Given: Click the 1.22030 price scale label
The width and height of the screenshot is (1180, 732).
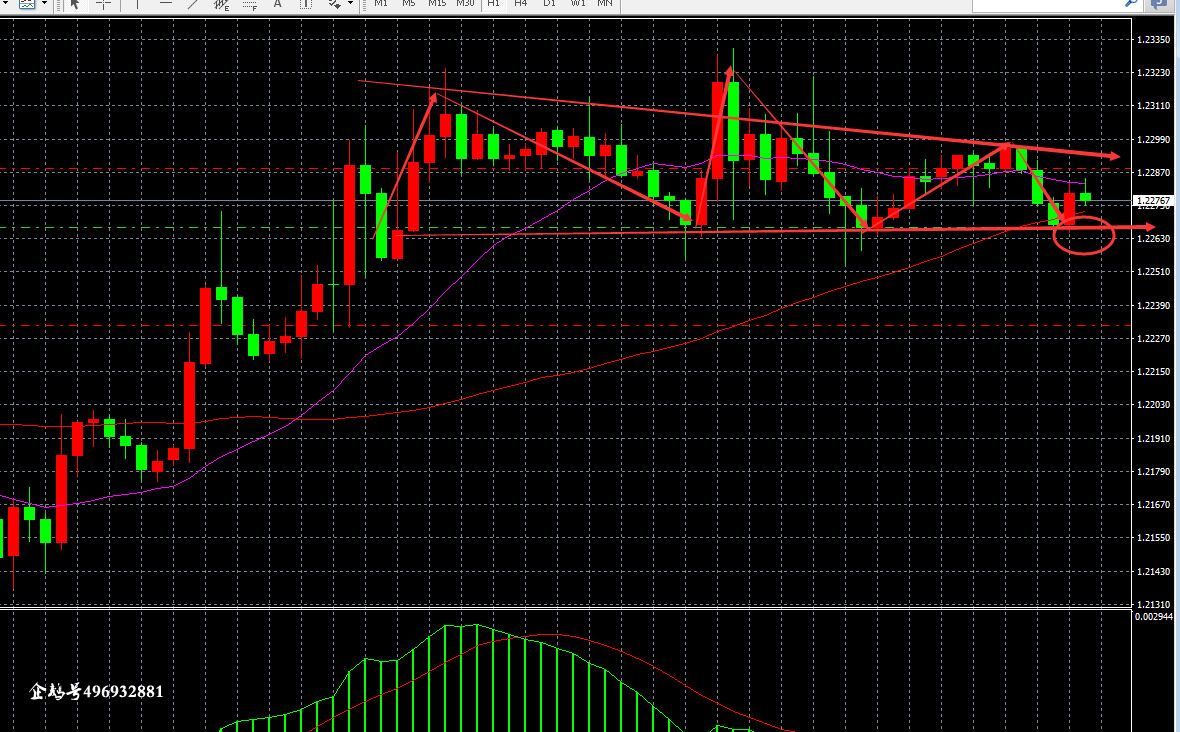Looking at the screenshot, I should point(1154,405).
